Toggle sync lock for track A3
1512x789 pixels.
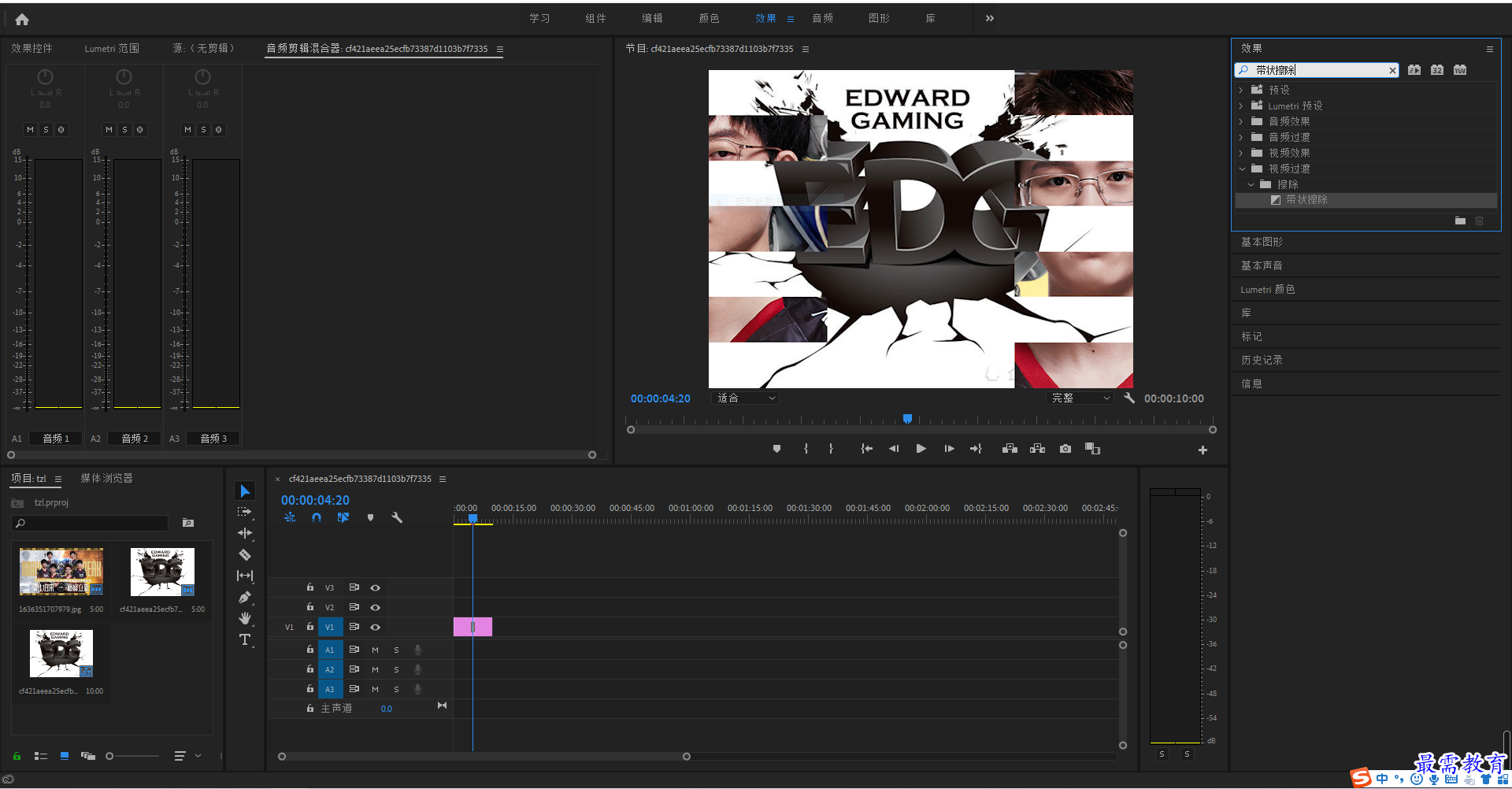[354, 689]
